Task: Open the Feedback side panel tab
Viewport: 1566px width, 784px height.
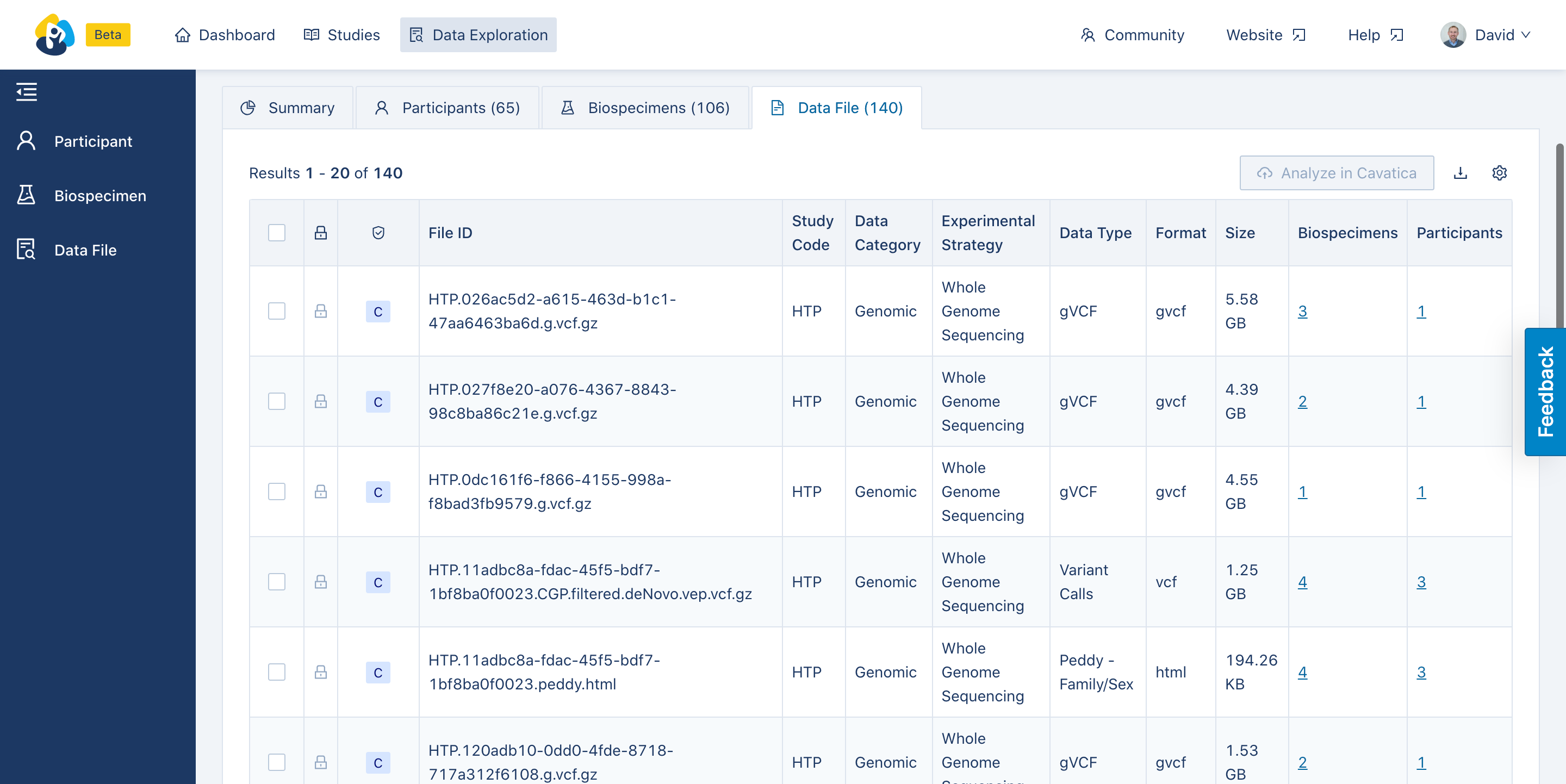Action: 1545,392
